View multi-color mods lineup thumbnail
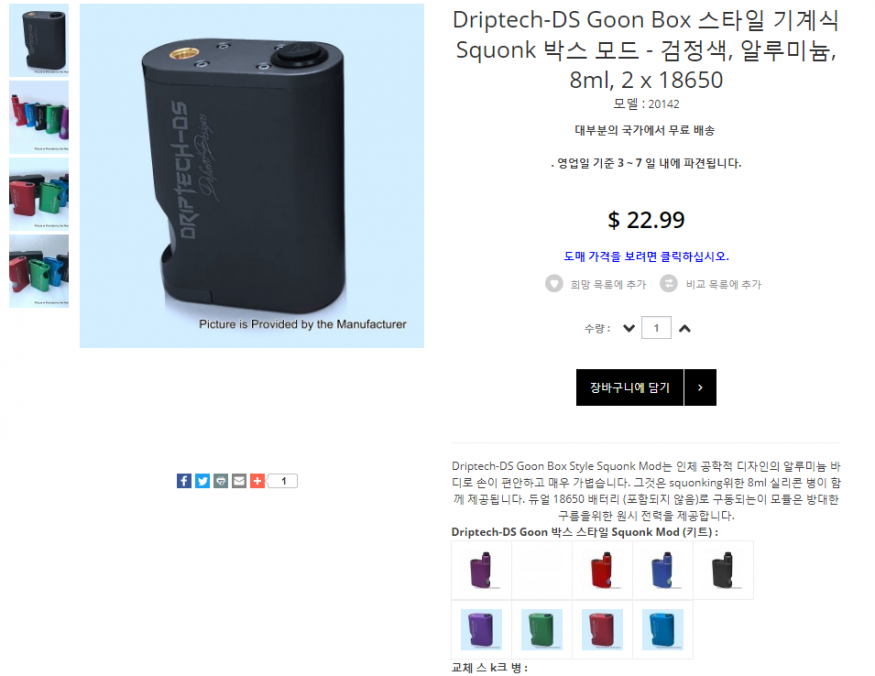This screenshot has width=875, height=676. [x=39, y=117]
